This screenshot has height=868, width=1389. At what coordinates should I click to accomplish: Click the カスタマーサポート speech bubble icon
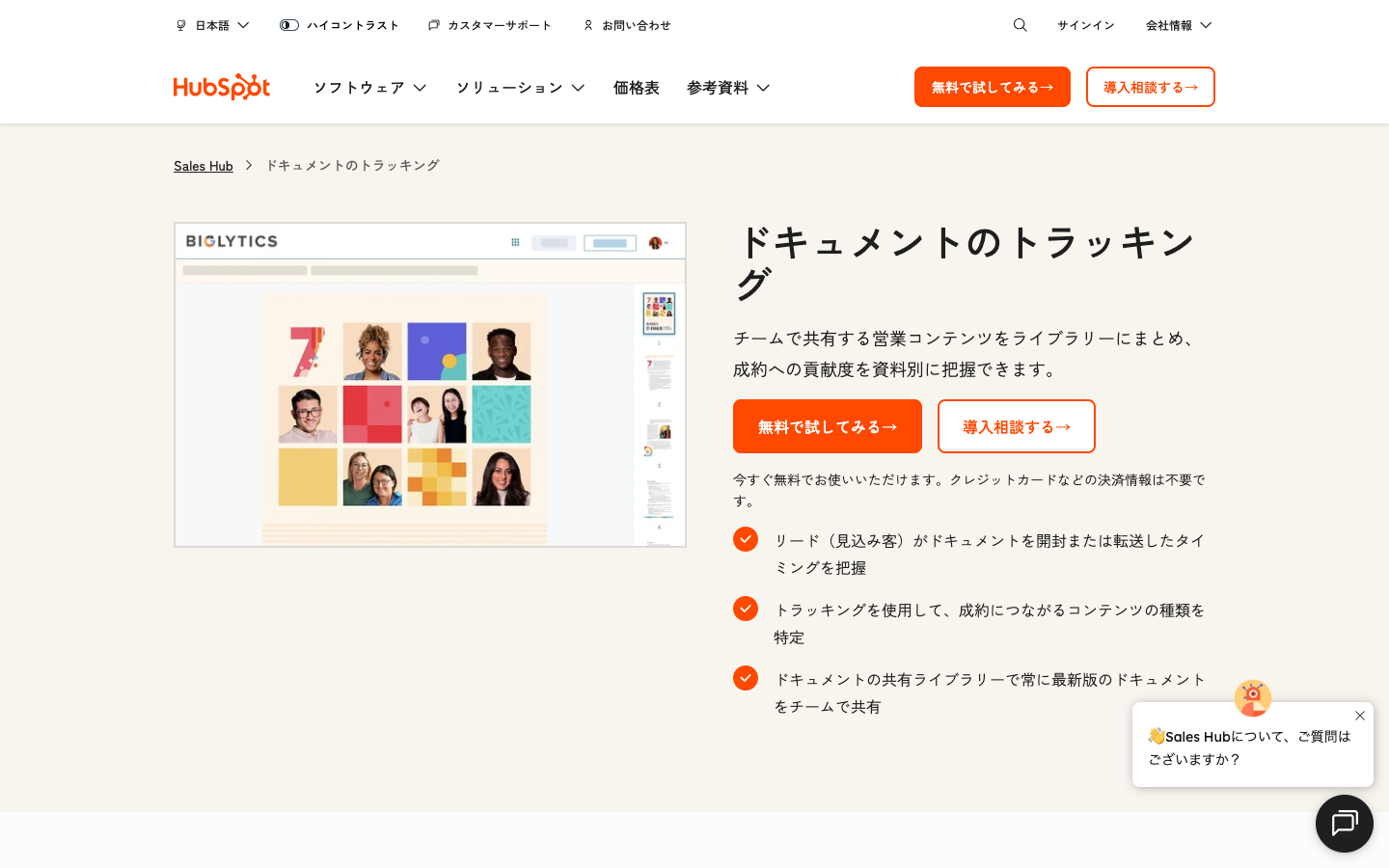[432, 25]
